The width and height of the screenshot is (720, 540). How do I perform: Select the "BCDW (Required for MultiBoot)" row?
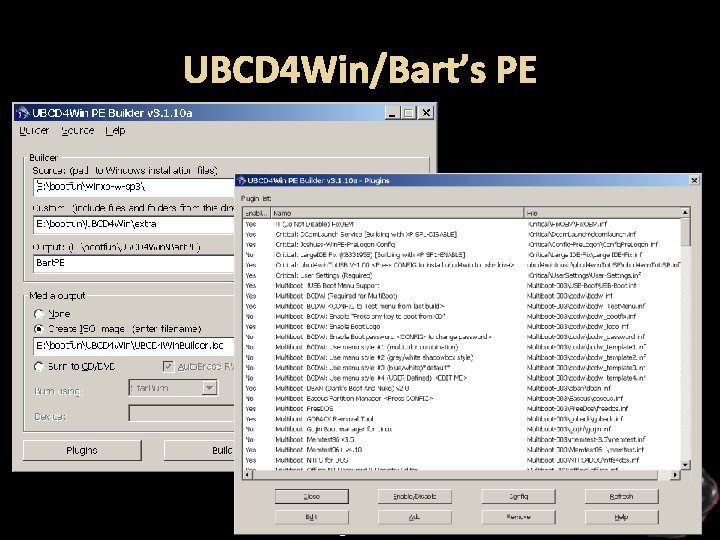pos(461,296)
